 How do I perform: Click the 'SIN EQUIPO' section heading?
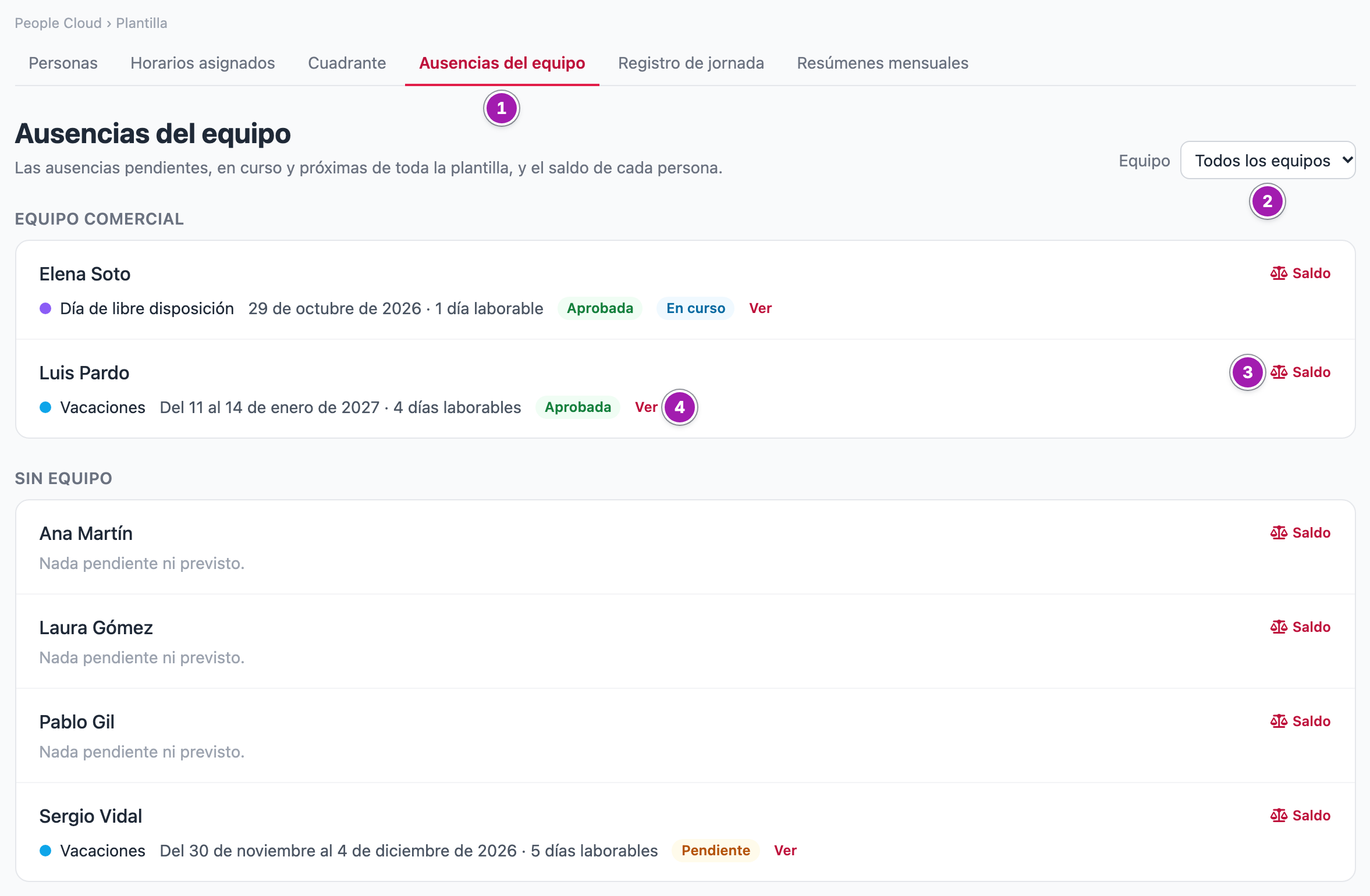[x=63, y=478]
